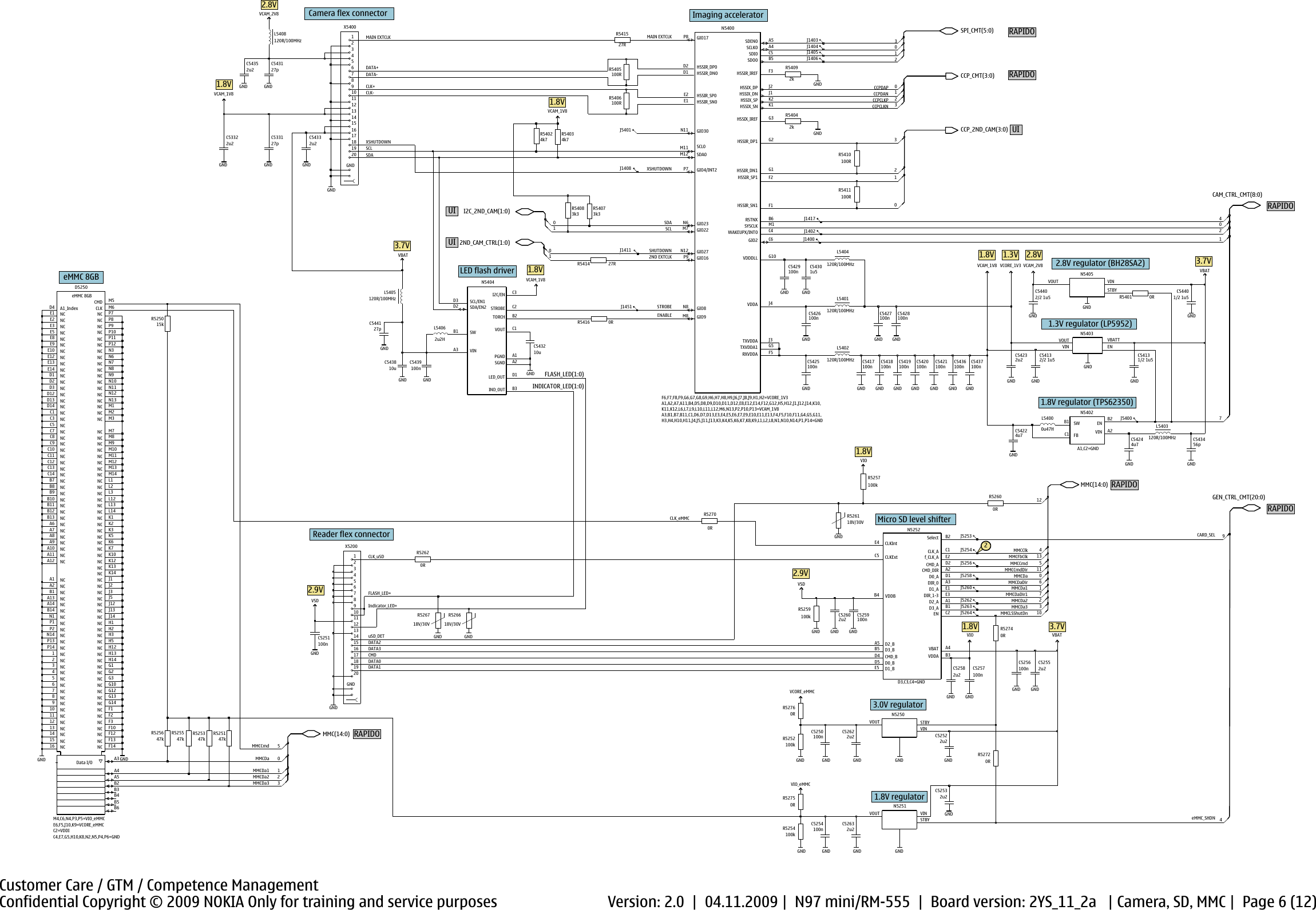Expand the GEN_CTRL_CMT(20:0) bus arrow
Screen dimensions: 1316x910
click(1252, 507)
